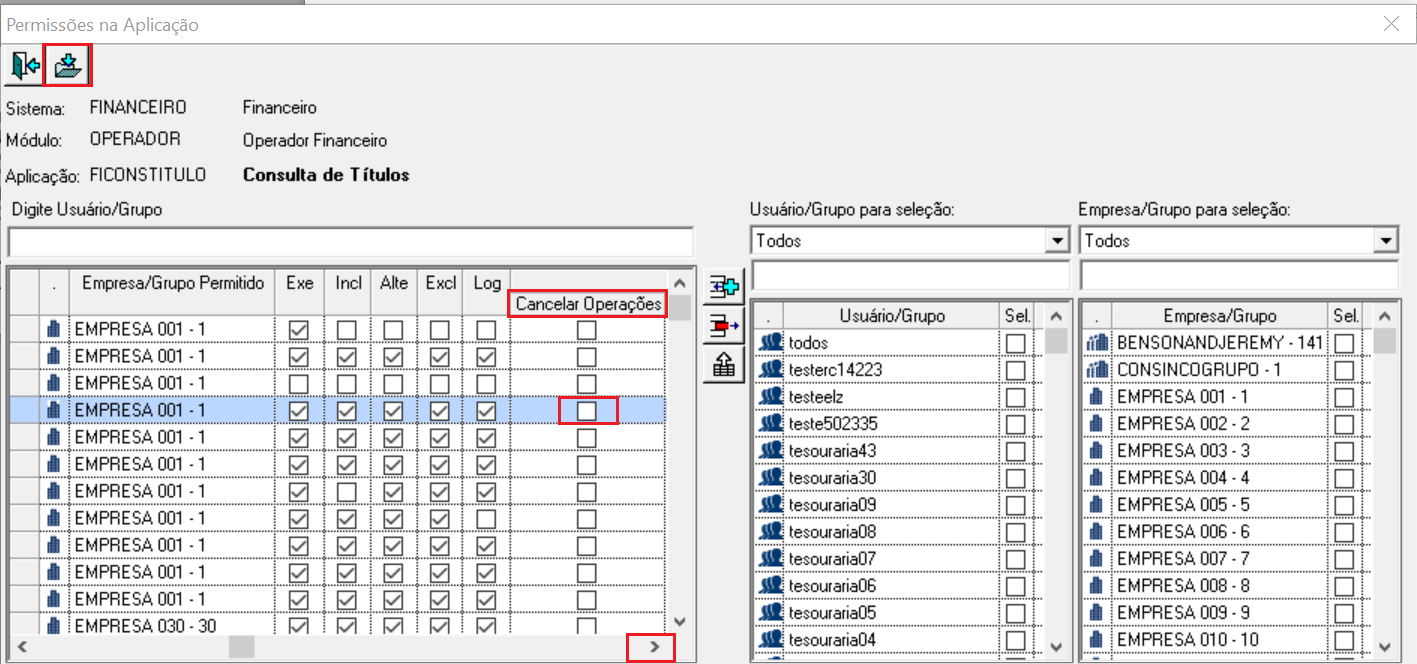
Task: Click the left arrow of the permissions horizontal scrollbar
Action: pos(20,647)
